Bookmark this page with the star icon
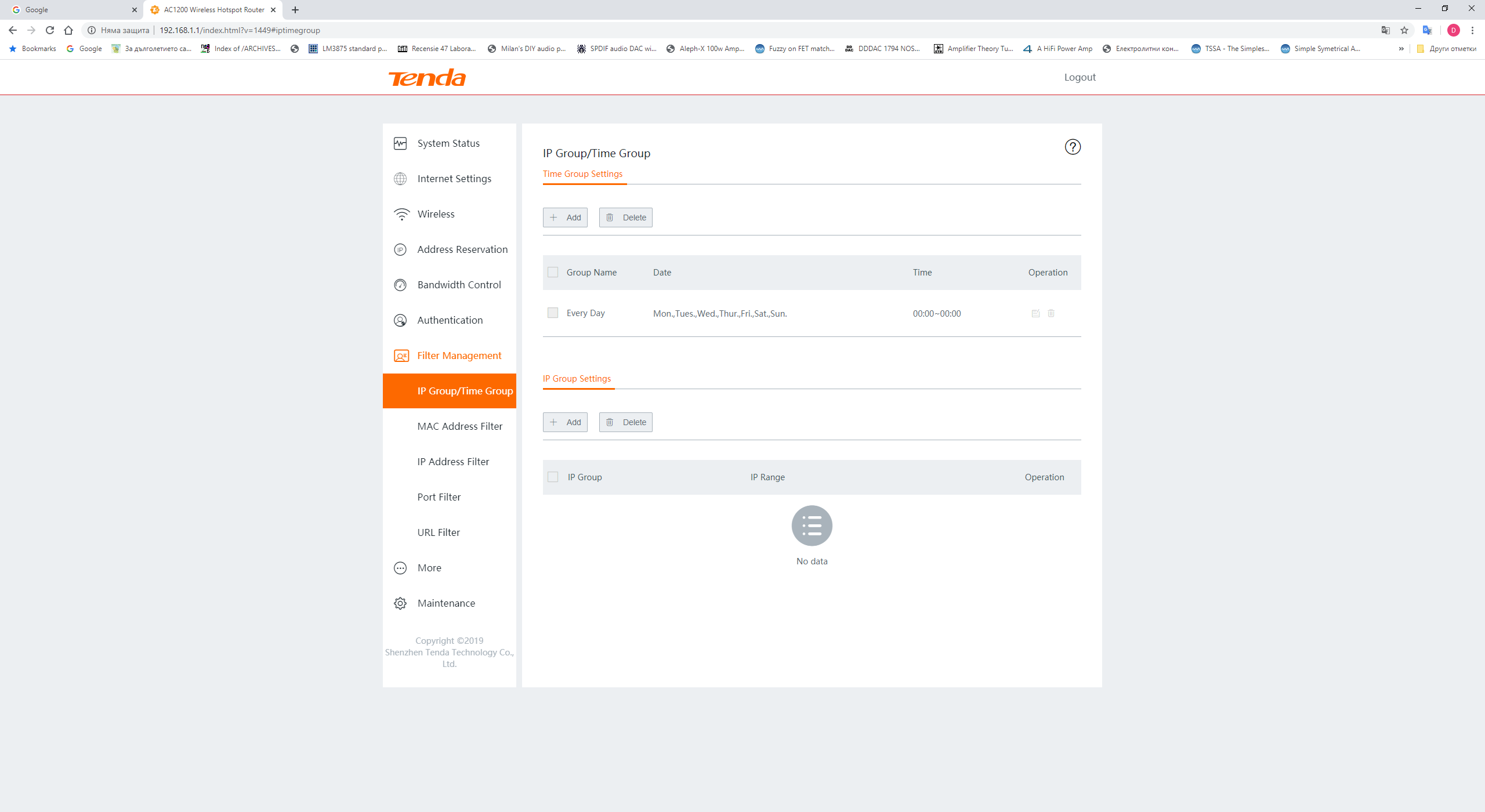1485x812 pixels. click(x=1404, y=30)
